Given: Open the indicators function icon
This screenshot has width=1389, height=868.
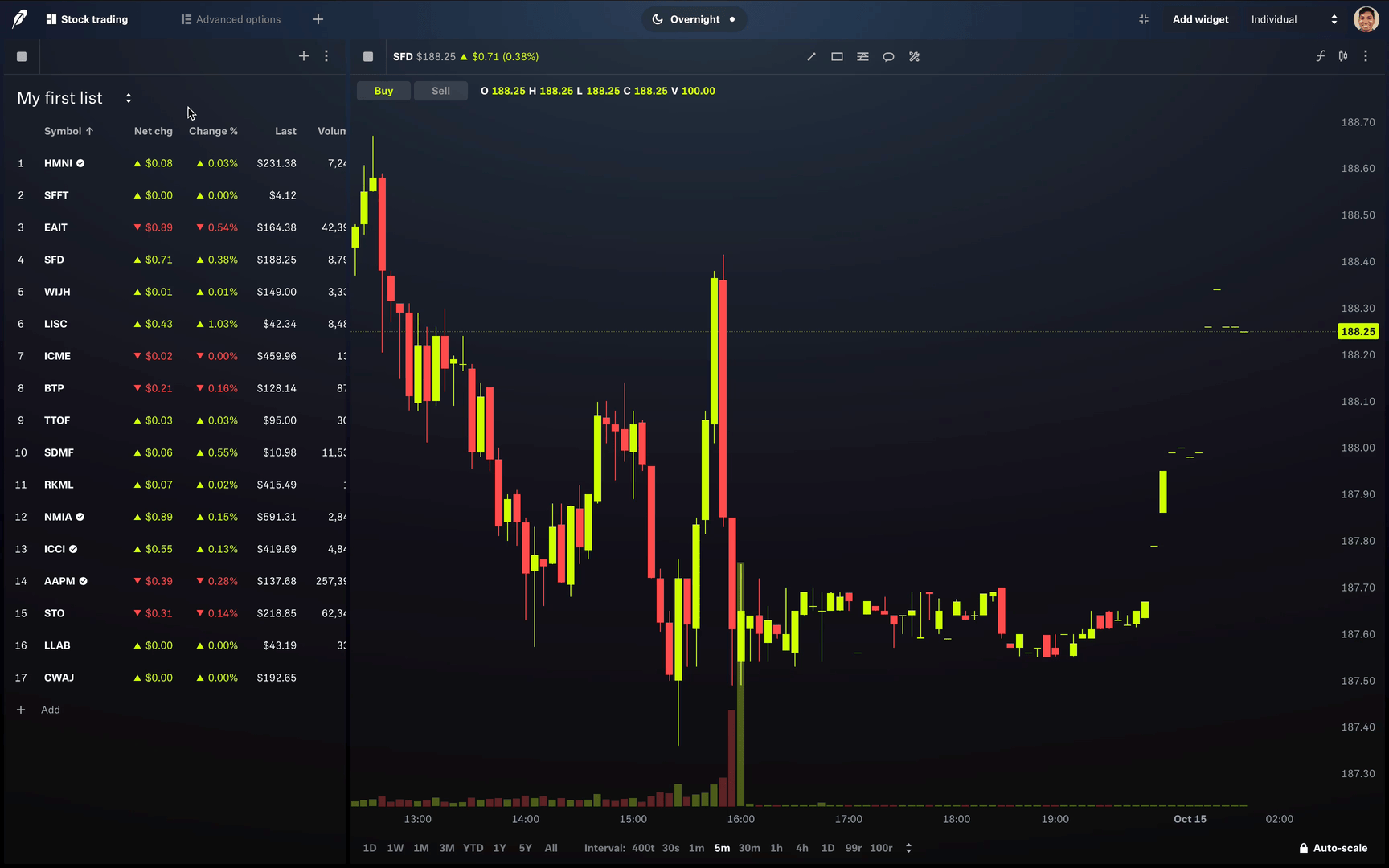Looking at the screenshot, I should click(x=1320, y=56).
